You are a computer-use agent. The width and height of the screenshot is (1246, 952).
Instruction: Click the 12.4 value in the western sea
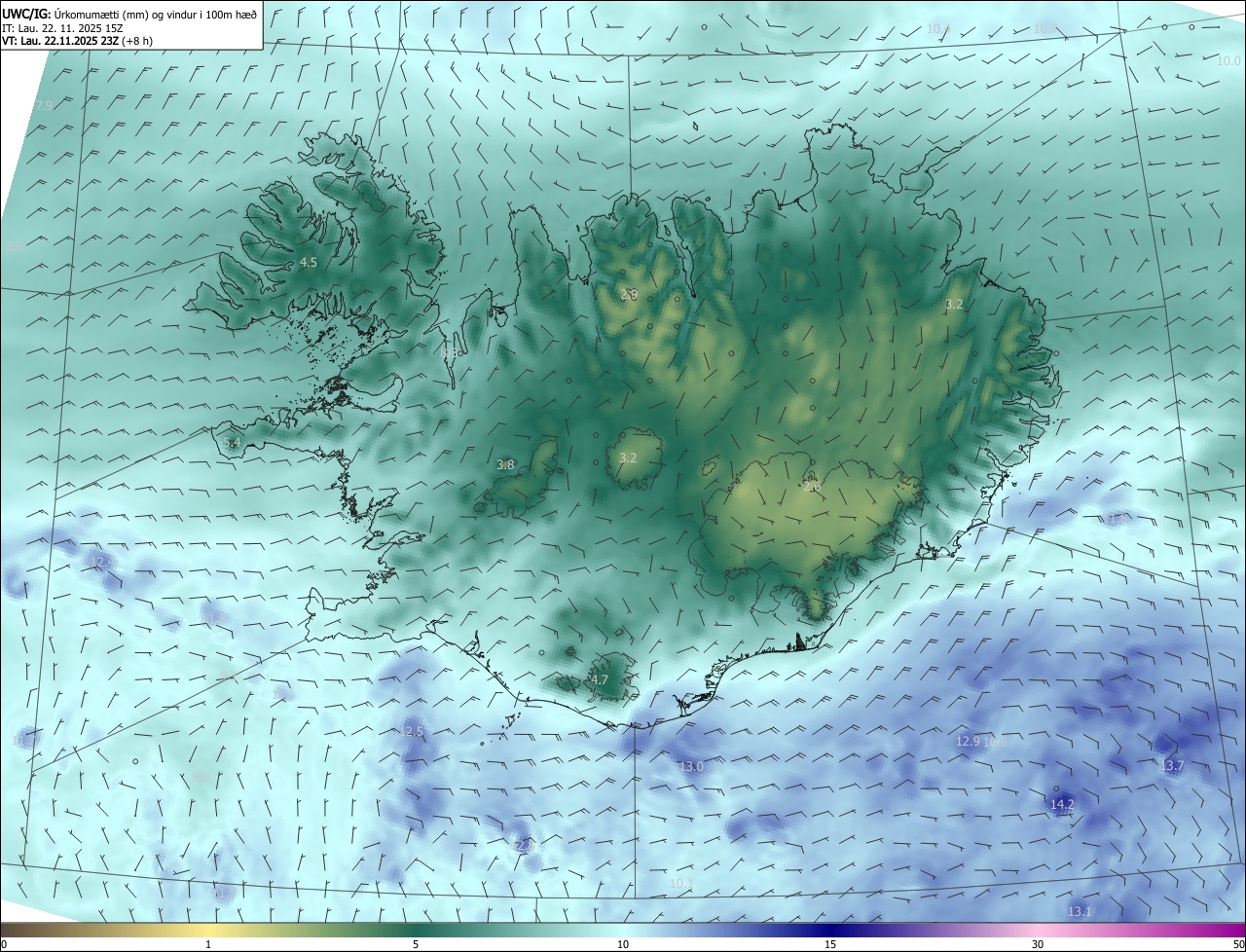(103, 563)
